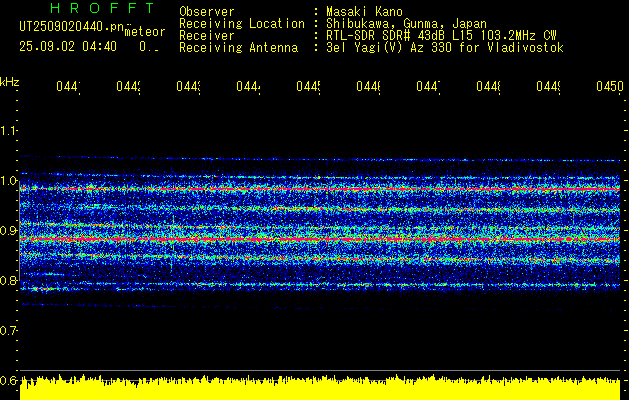
Task: Click the 0442 time axis marker
Action: 128,87
